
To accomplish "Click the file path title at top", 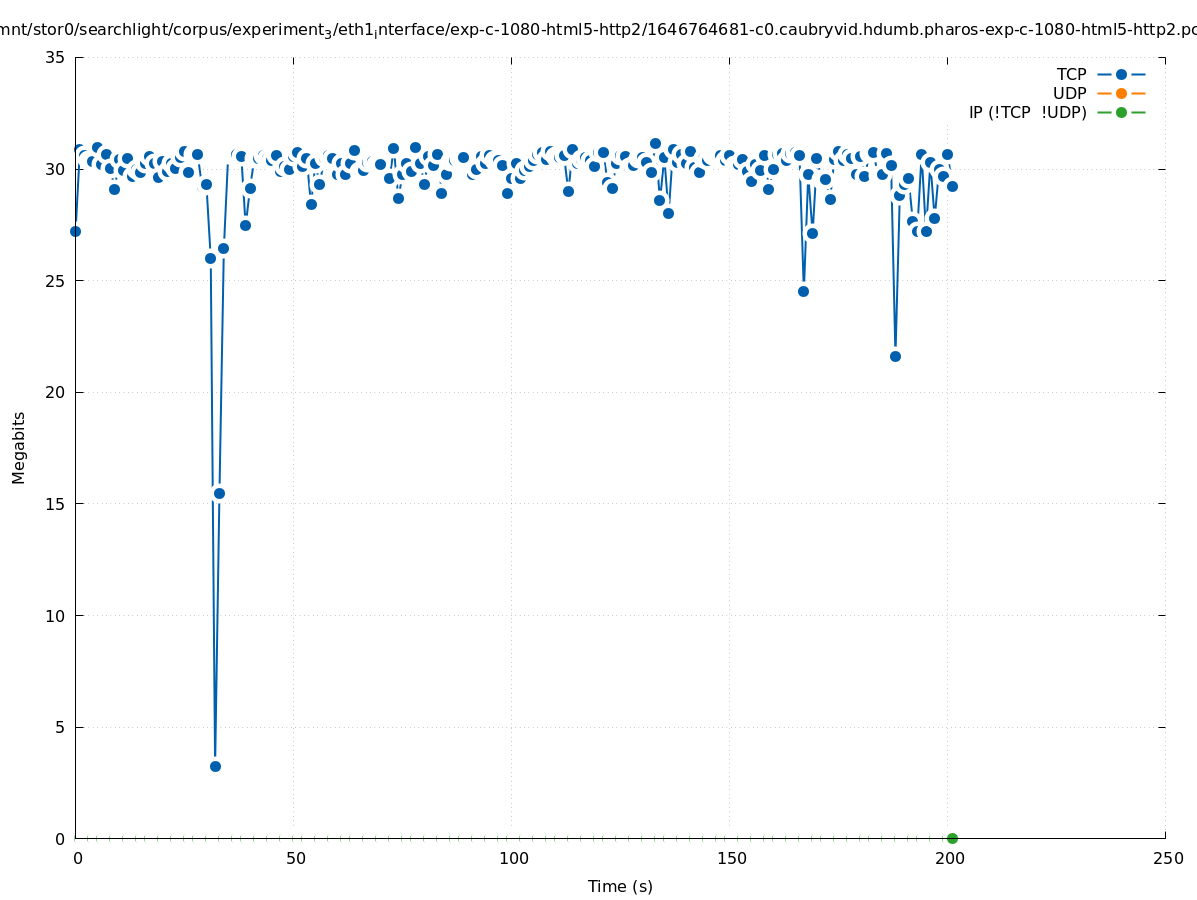I will pyautogui.click(x=598, y=30).
